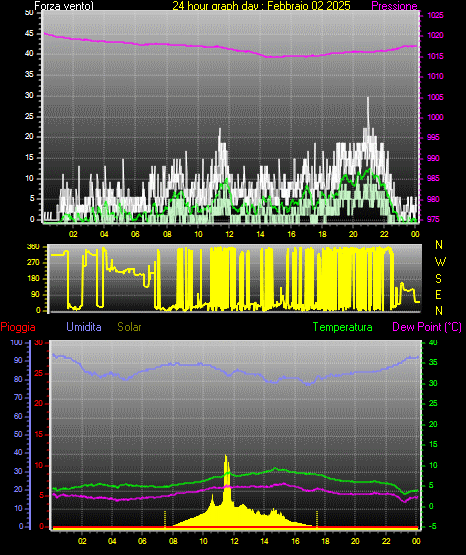Click hour "12" under the wind speed chart
This screenshot has width=466, height=555.
tap(229, 234)
